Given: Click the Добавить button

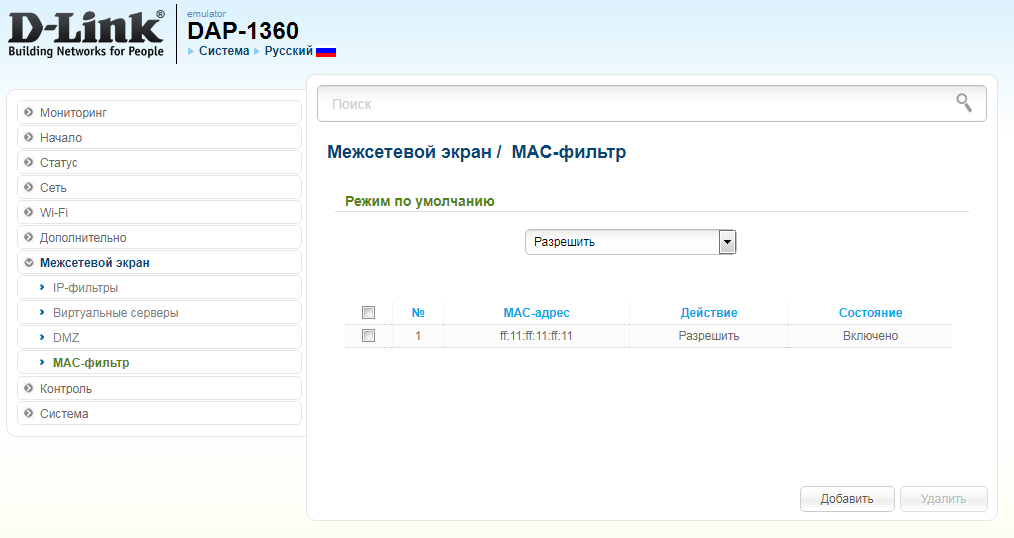Looking at the screenshot, I should click(847, 499).
